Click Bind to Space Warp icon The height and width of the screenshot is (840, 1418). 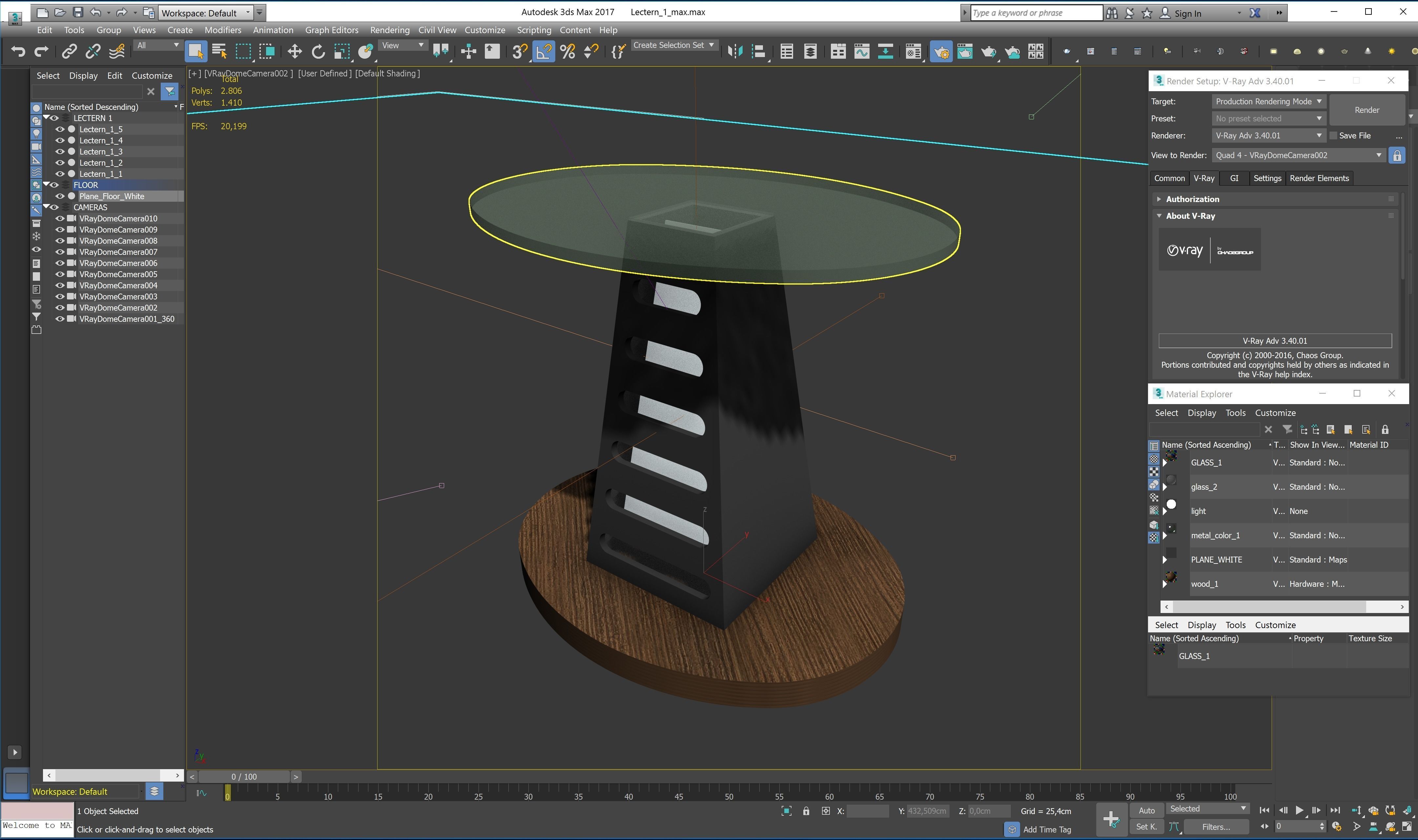pyautogui.click(x=117, y=52)
